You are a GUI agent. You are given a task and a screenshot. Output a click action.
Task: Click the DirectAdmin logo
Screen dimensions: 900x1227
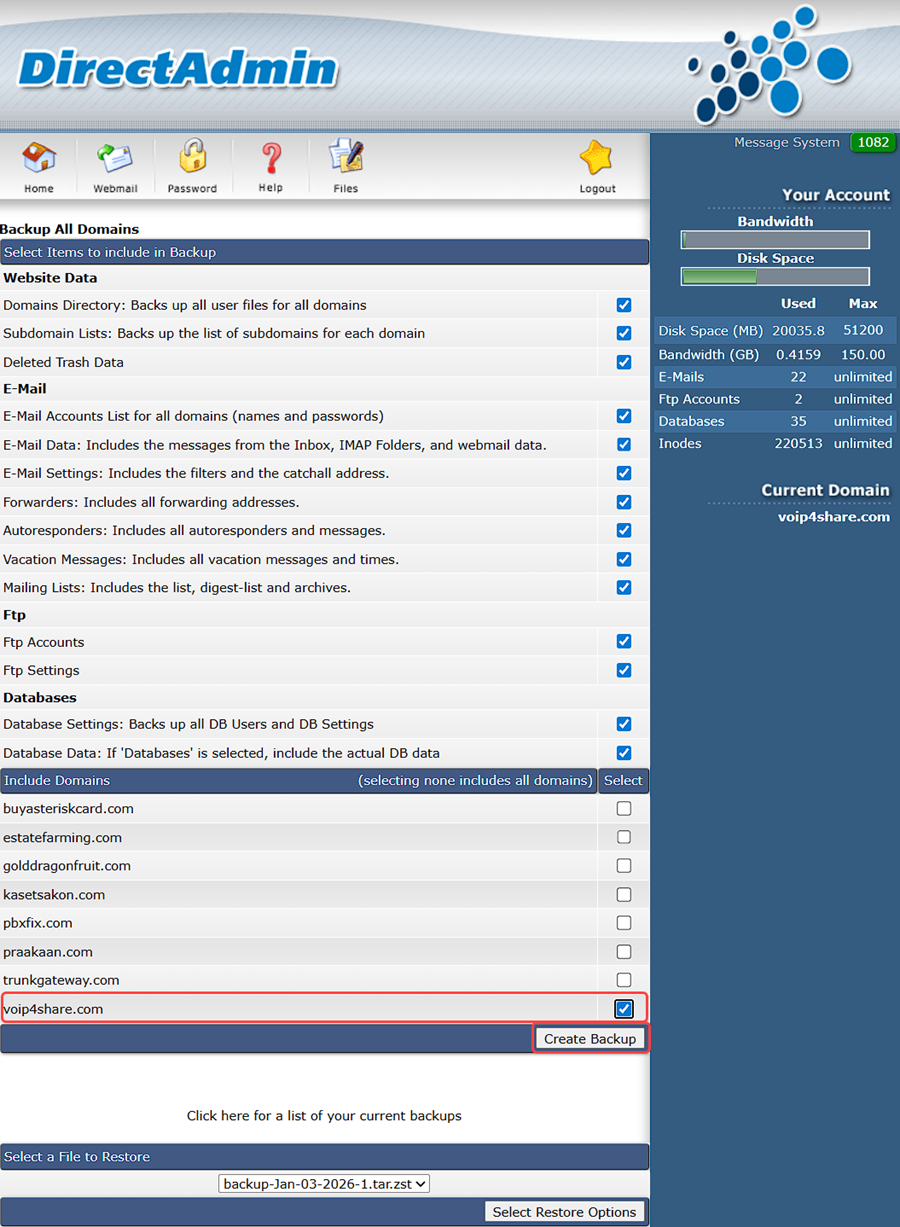(x=178, y=69)
